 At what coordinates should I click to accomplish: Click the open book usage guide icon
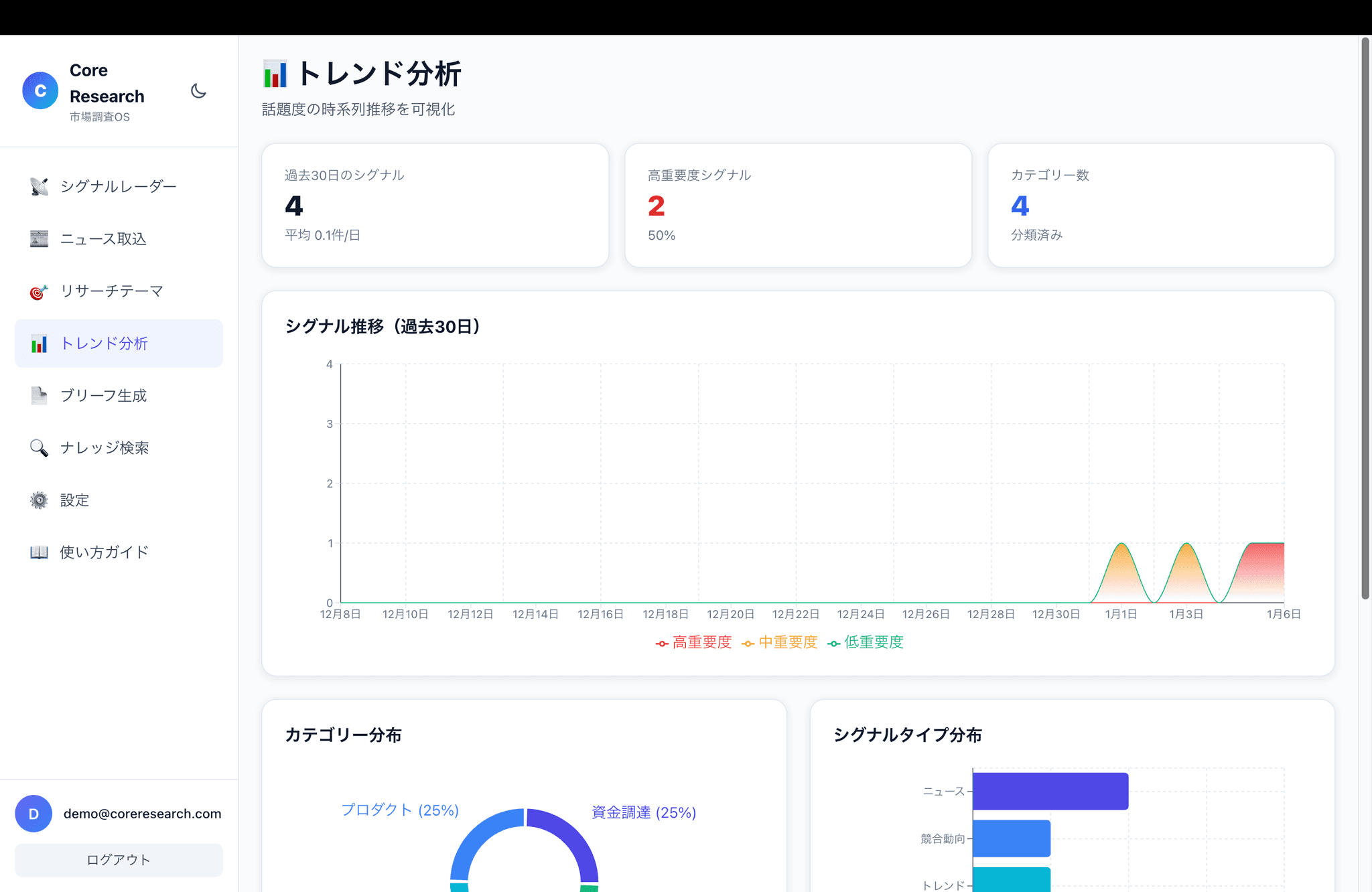tap(39, 552)
